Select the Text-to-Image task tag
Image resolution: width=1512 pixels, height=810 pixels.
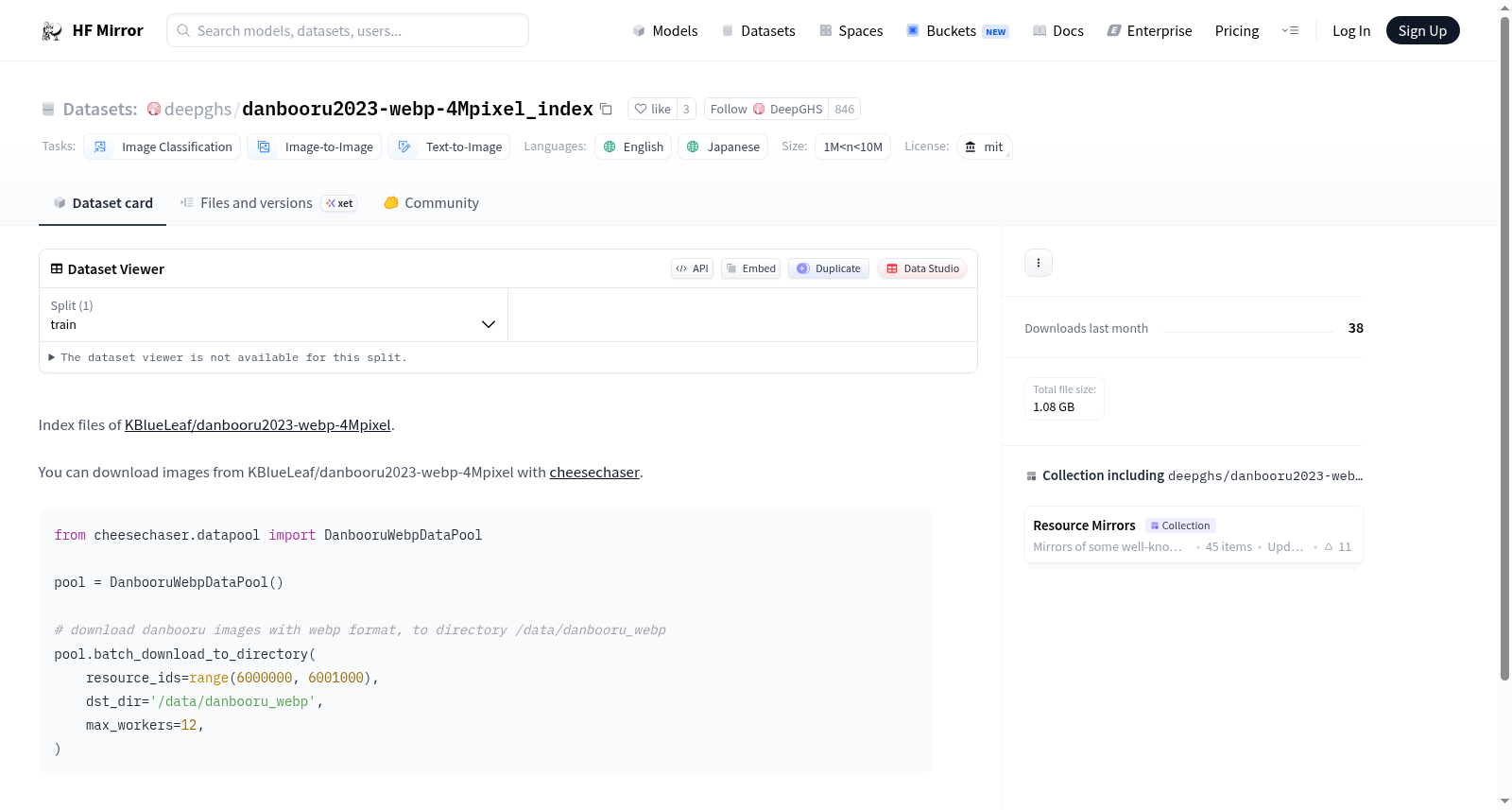point(449,147)
